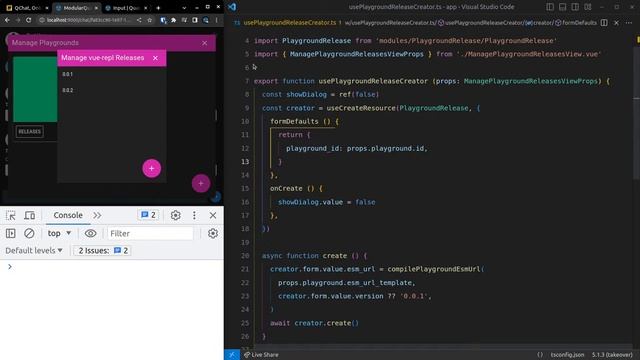Open the Chrome extensions puzzle icon
This screenshot has height=360, width=640.
173,20
